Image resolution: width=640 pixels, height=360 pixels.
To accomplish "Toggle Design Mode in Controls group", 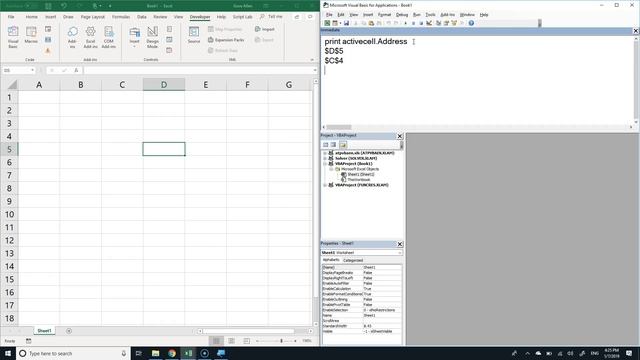I will click(152, 37).
